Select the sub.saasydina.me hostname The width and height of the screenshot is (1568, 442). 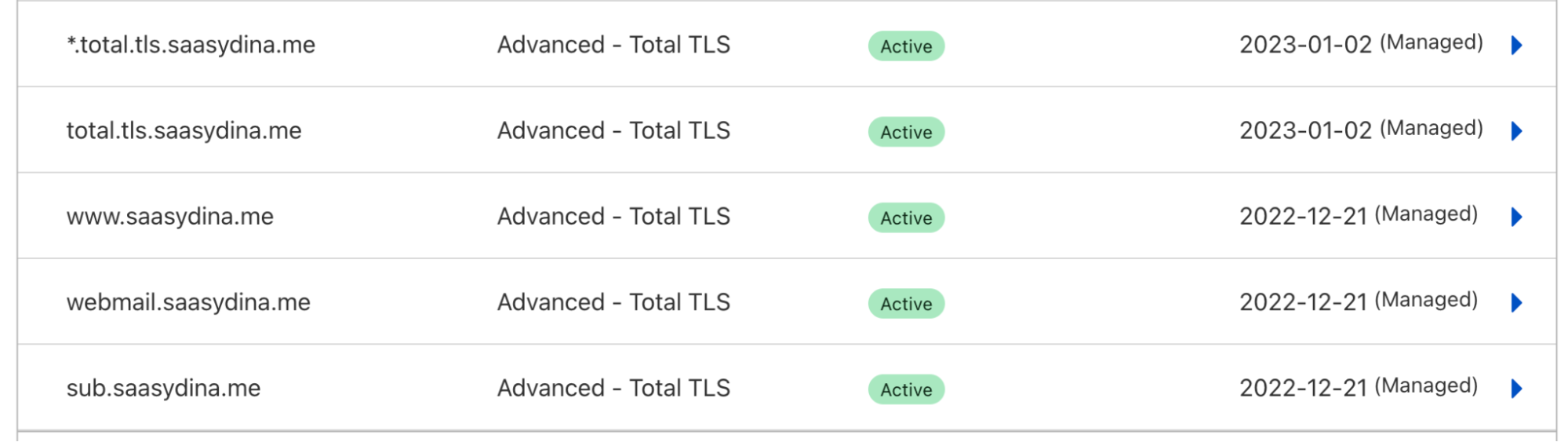coord(163,388)
